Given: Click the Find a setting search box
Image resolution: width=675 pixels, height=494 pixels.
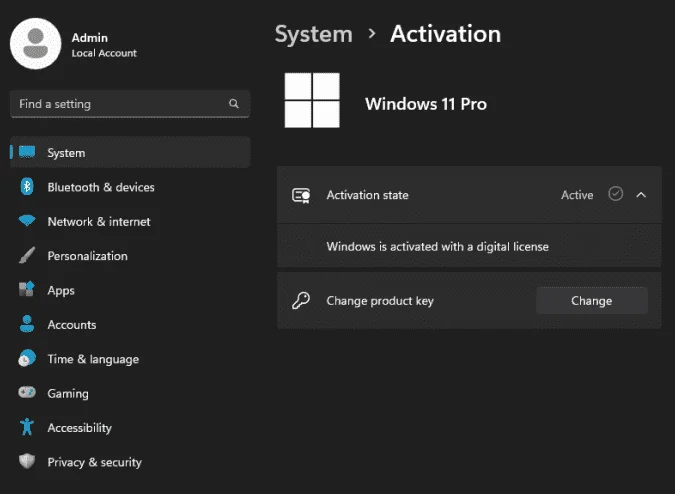Looking at the screenshot, I should [x=130, y=104].
